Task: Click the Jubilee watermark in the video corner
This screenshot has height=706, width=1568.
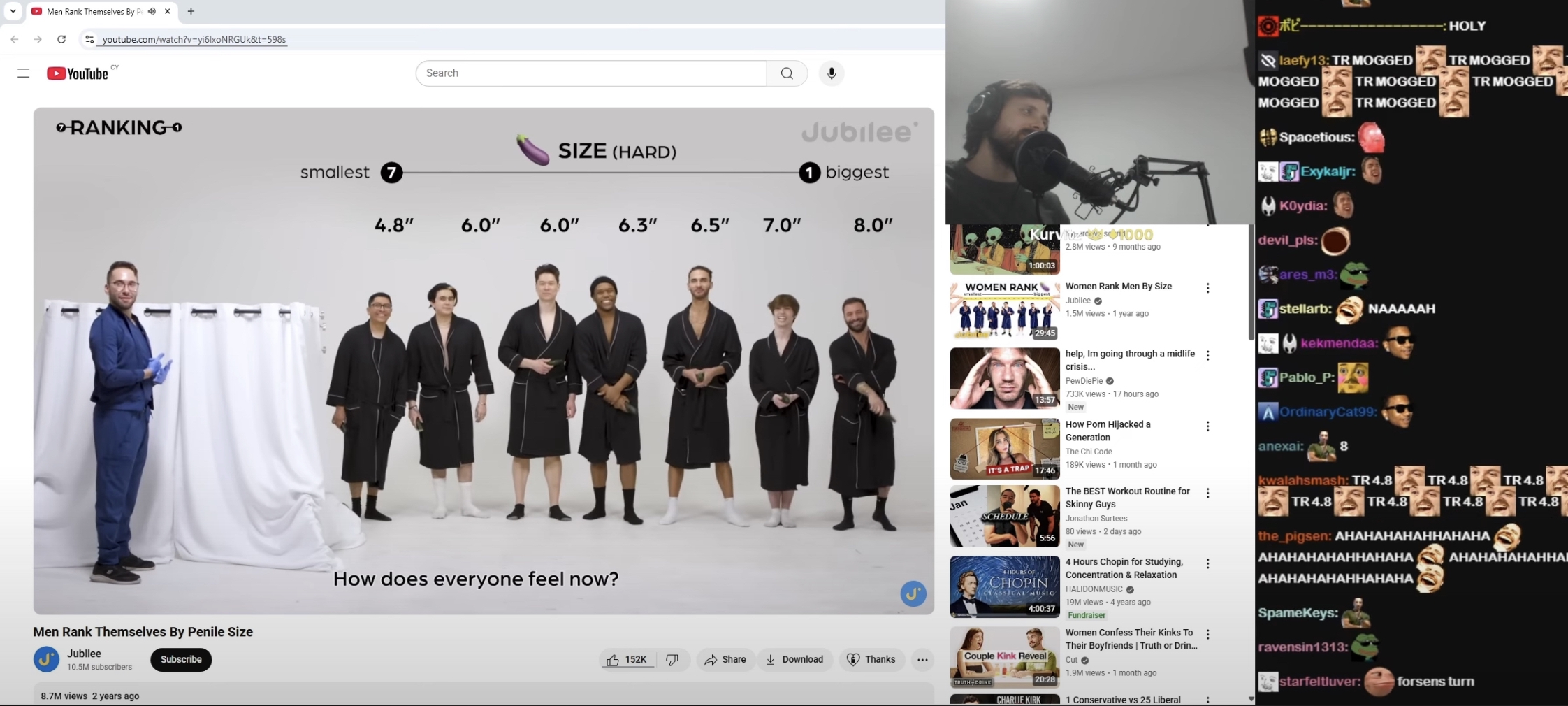Action: (913, 594)
